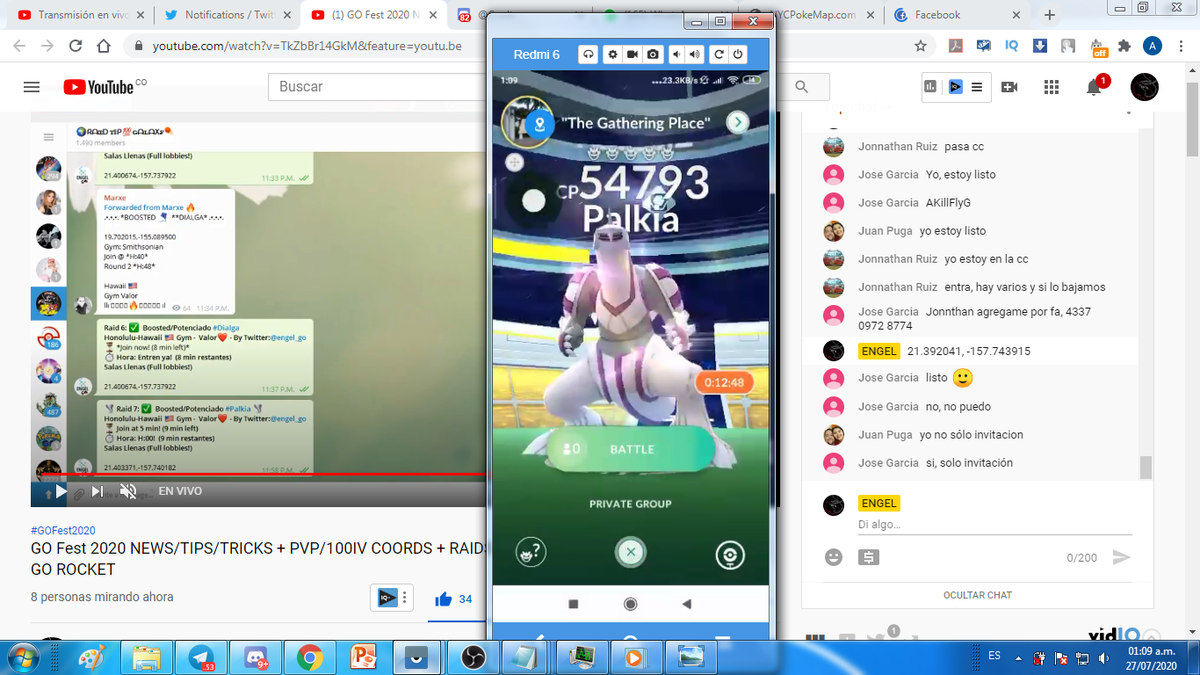The height and width of the screenshot is (675, 1200).
Task: Toggle the extension marked "off"
Action: (x=1098, y=48)
